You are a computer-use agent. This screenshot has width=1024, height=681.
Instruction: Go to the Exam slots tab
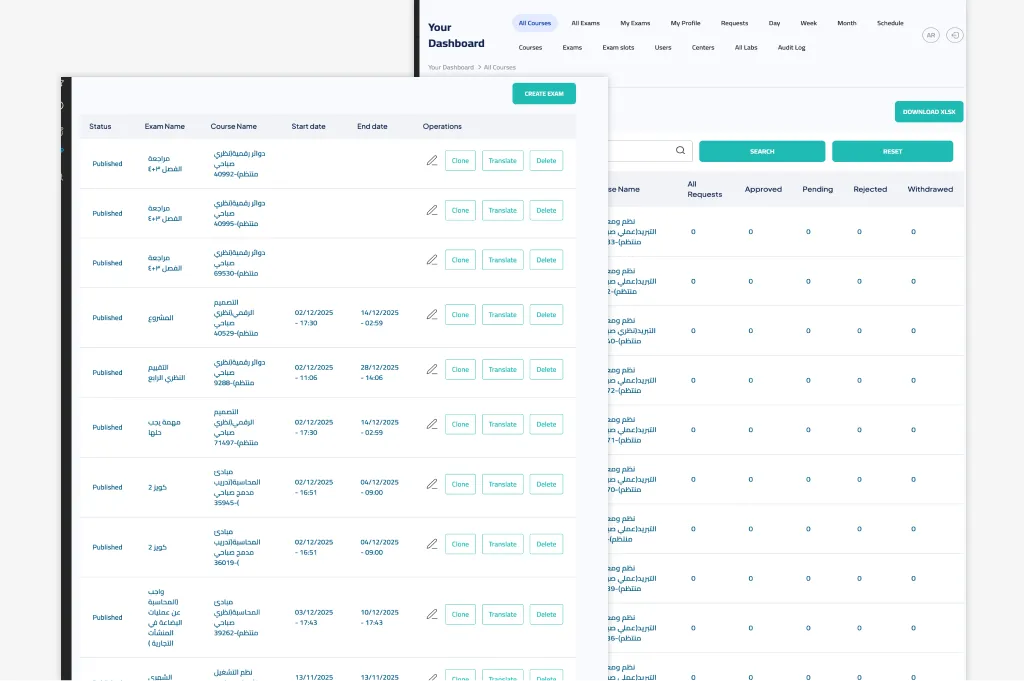point(618,47)
